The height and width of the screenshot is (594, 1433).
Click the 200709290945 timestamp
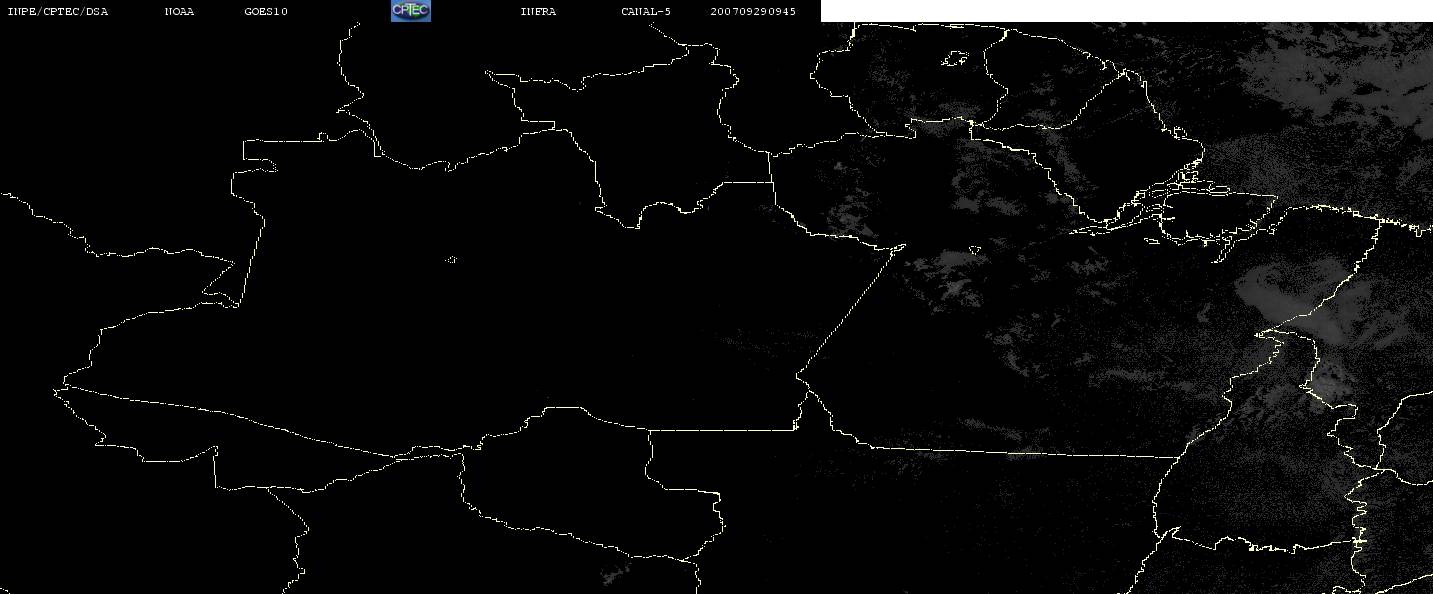[753, 12]
